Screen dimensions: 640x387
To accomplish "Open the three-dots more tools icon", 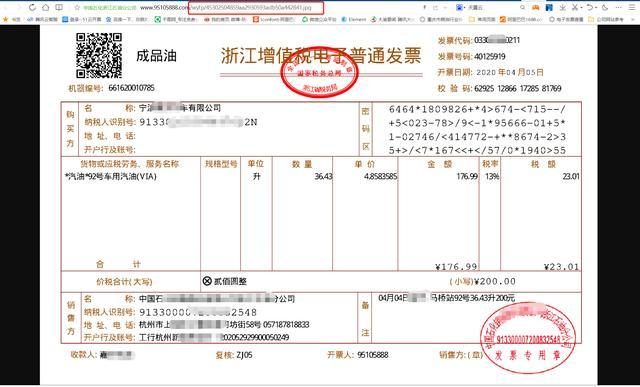I will tap(619, 7).
